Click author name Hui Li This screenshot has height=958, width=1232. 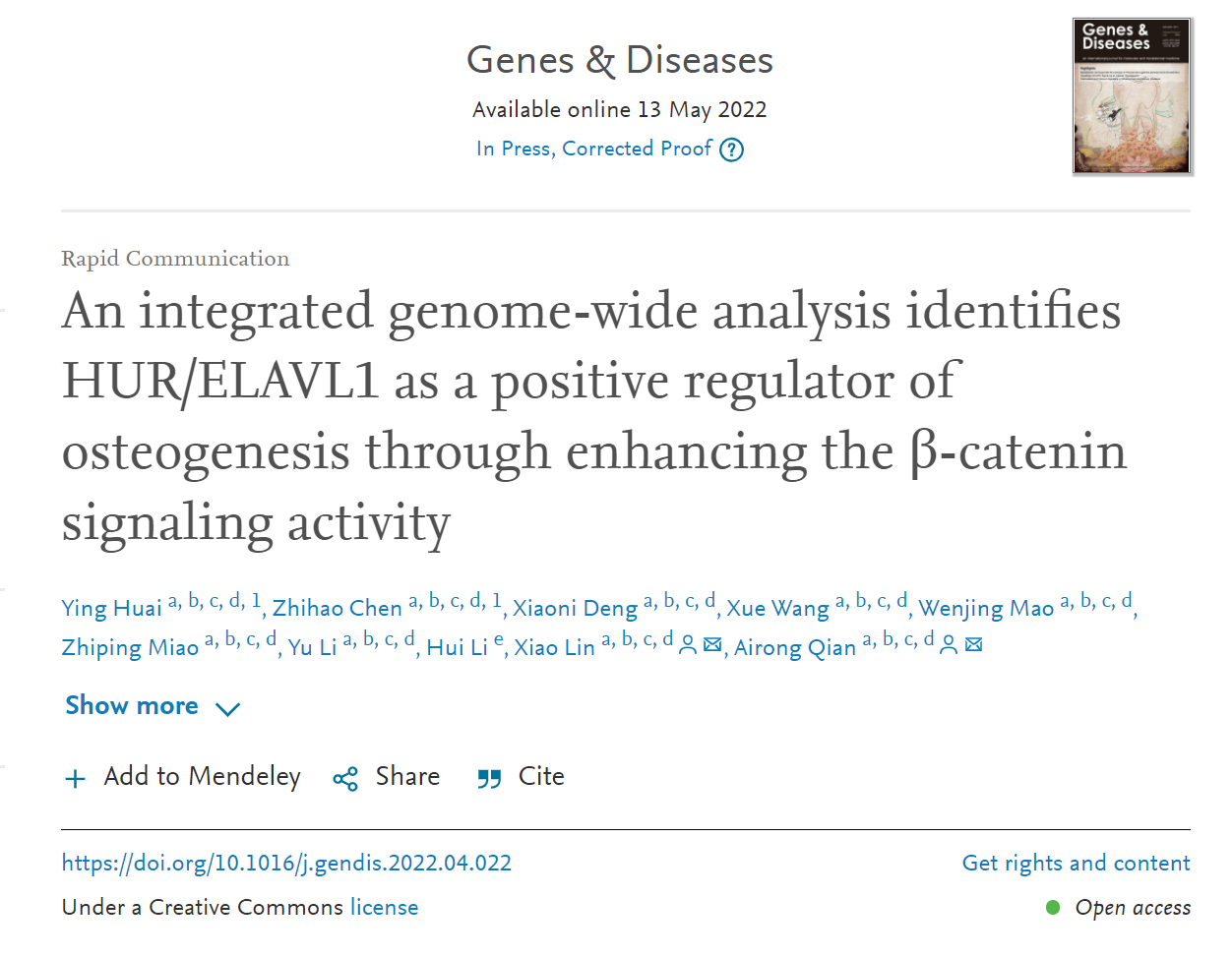(458, 648)
